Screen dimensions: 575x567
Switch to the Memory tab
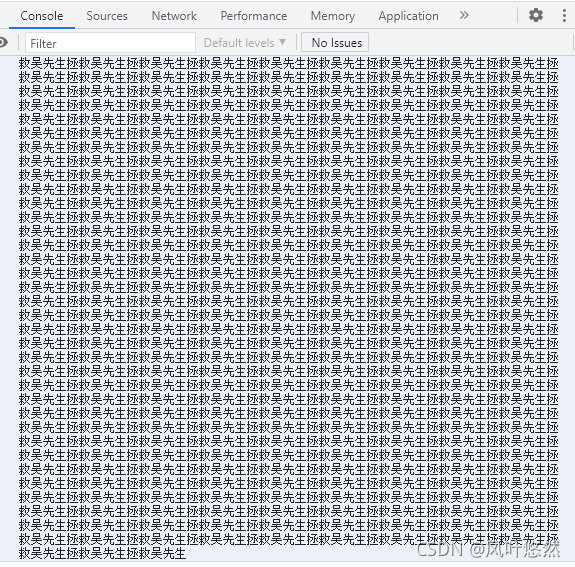[333, 16]
